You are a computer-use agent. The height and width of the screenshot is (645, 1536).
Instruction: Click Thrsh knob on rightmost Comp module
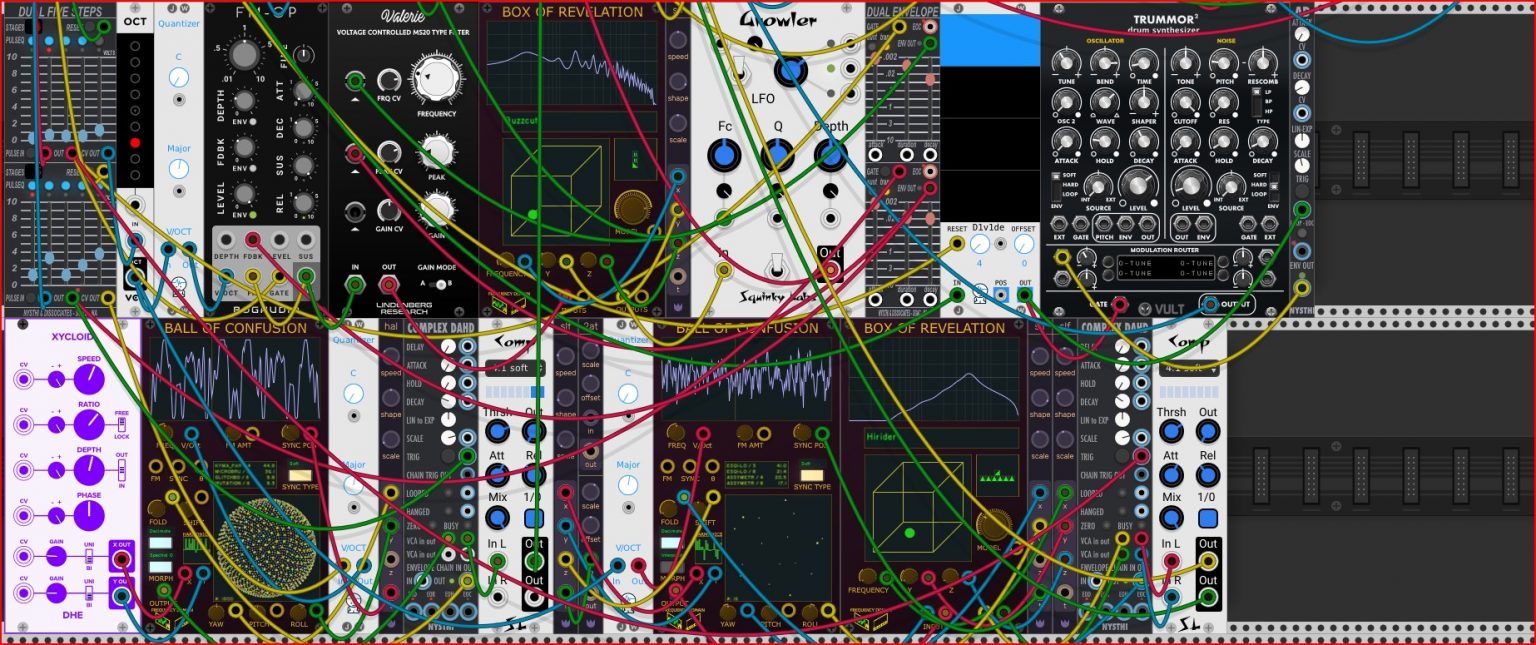1171,432
